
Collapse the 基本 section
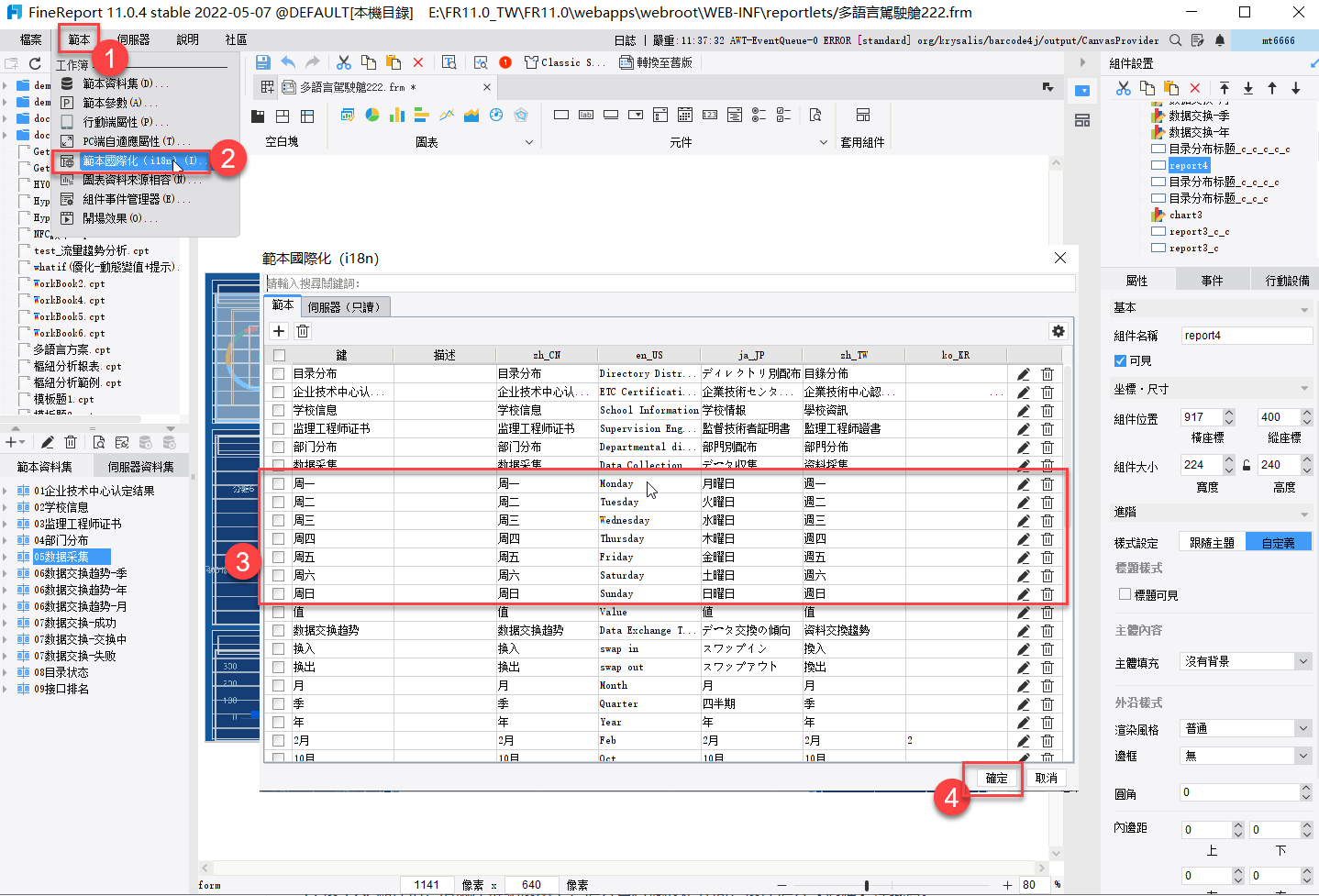1304,309
